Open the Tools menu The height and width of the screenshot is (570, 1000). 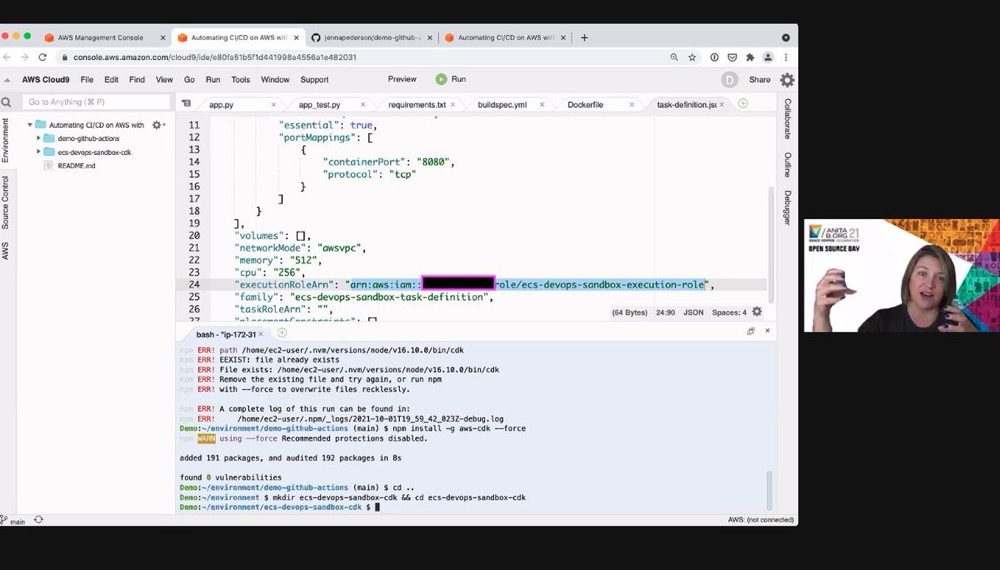point(240,80)
